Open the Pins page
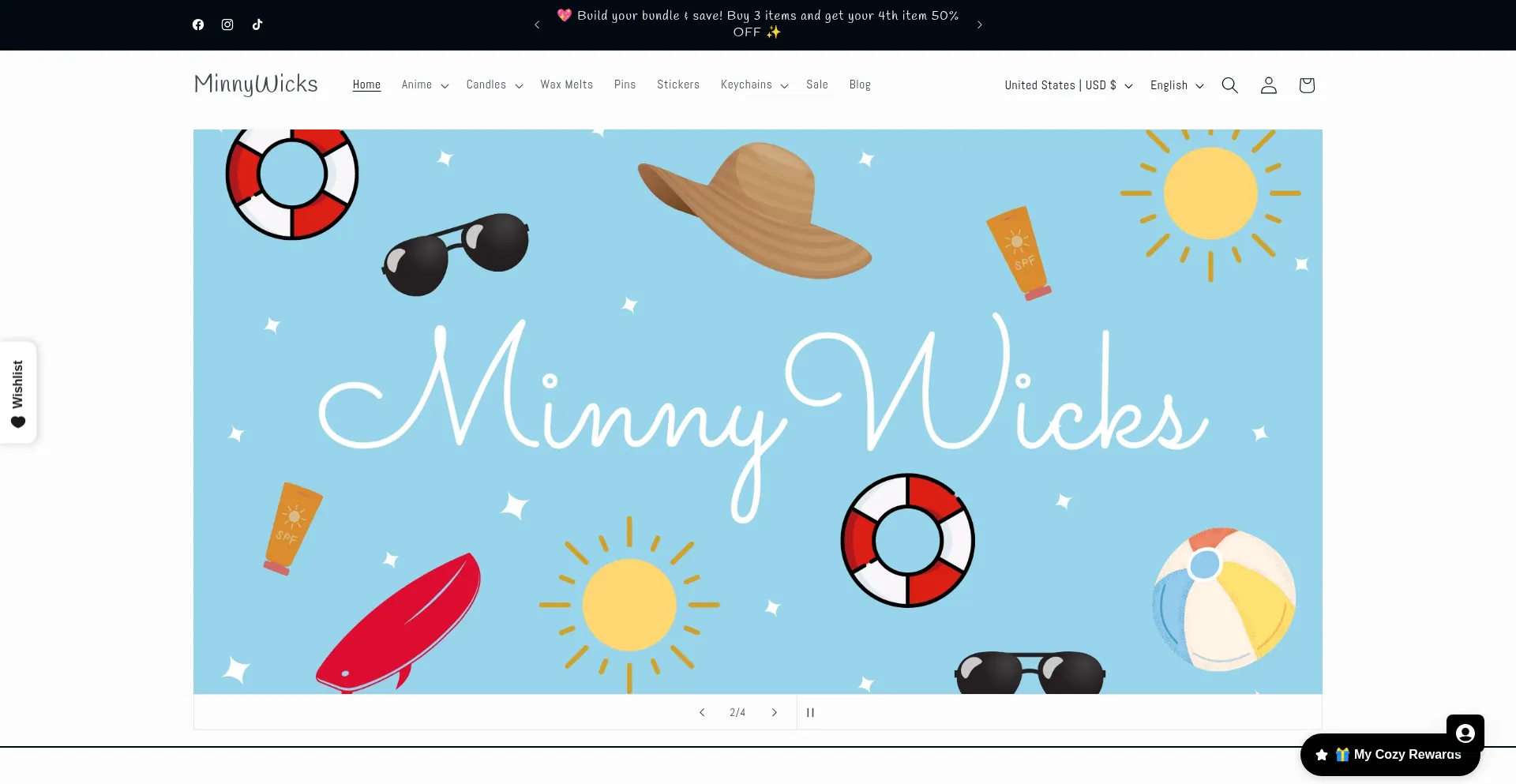 click(x=625, y=84)
